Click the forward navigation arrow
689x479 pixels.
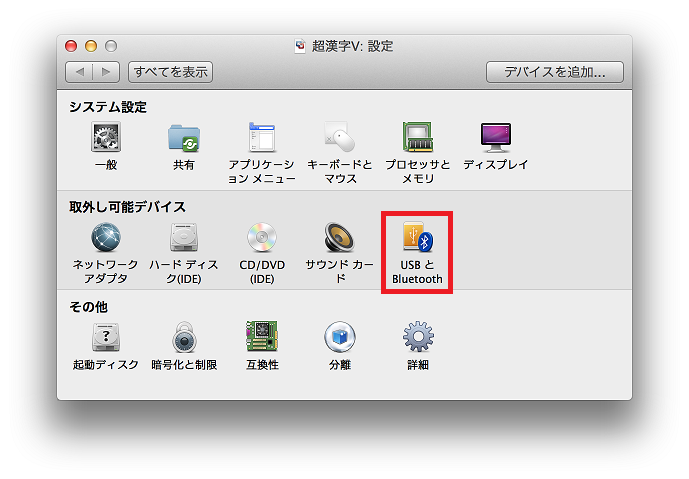(x=107, y=72)
